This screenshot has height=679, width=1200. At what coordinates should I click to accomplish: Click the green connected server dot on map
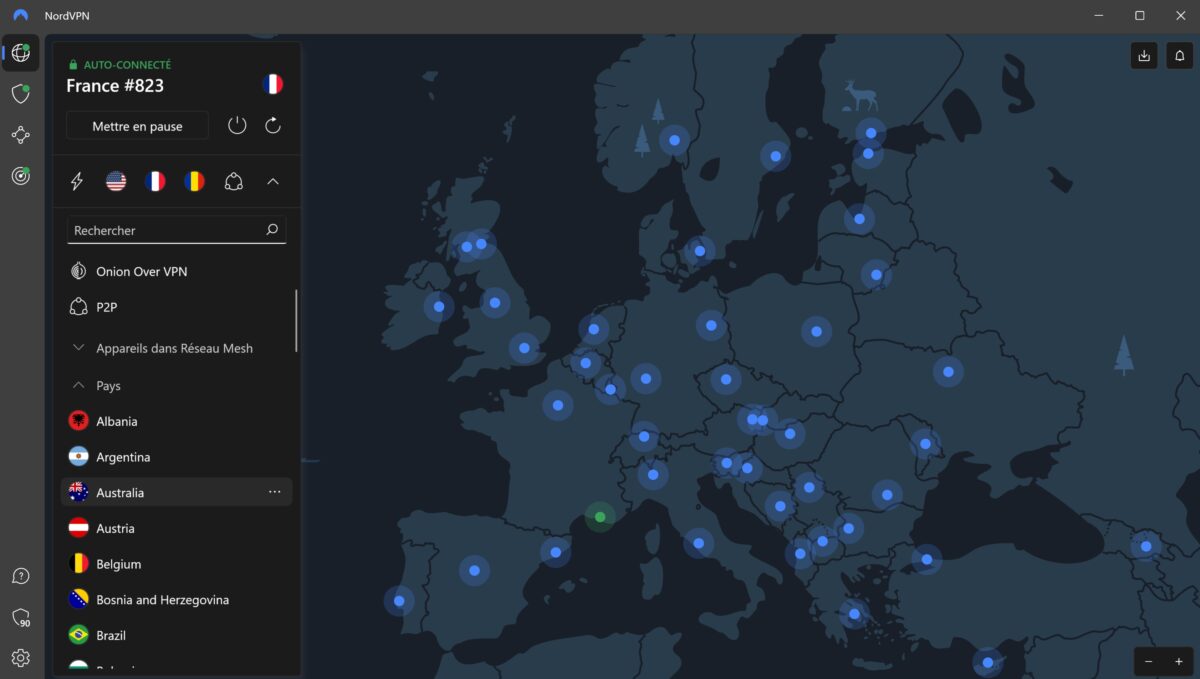click(600, 517)
